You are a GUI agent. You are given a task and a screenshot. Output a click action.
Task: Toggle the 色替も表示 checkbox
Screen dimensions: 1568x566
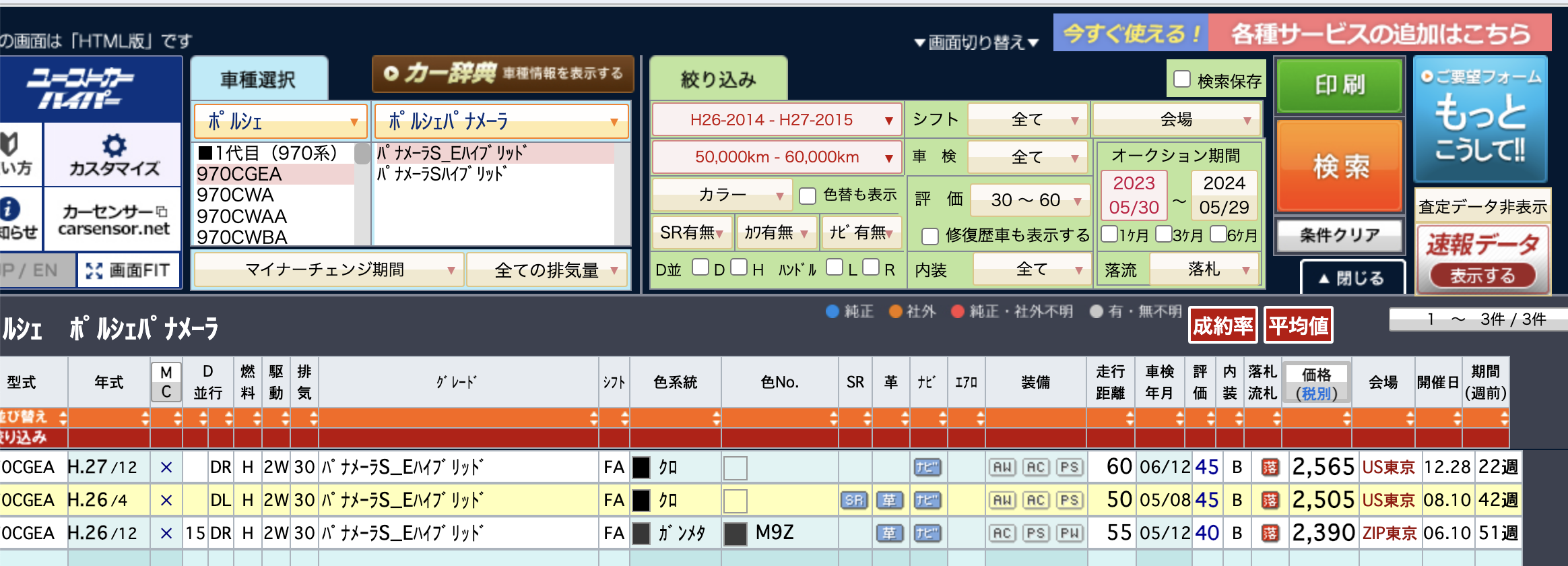click(x=807, y=195)
